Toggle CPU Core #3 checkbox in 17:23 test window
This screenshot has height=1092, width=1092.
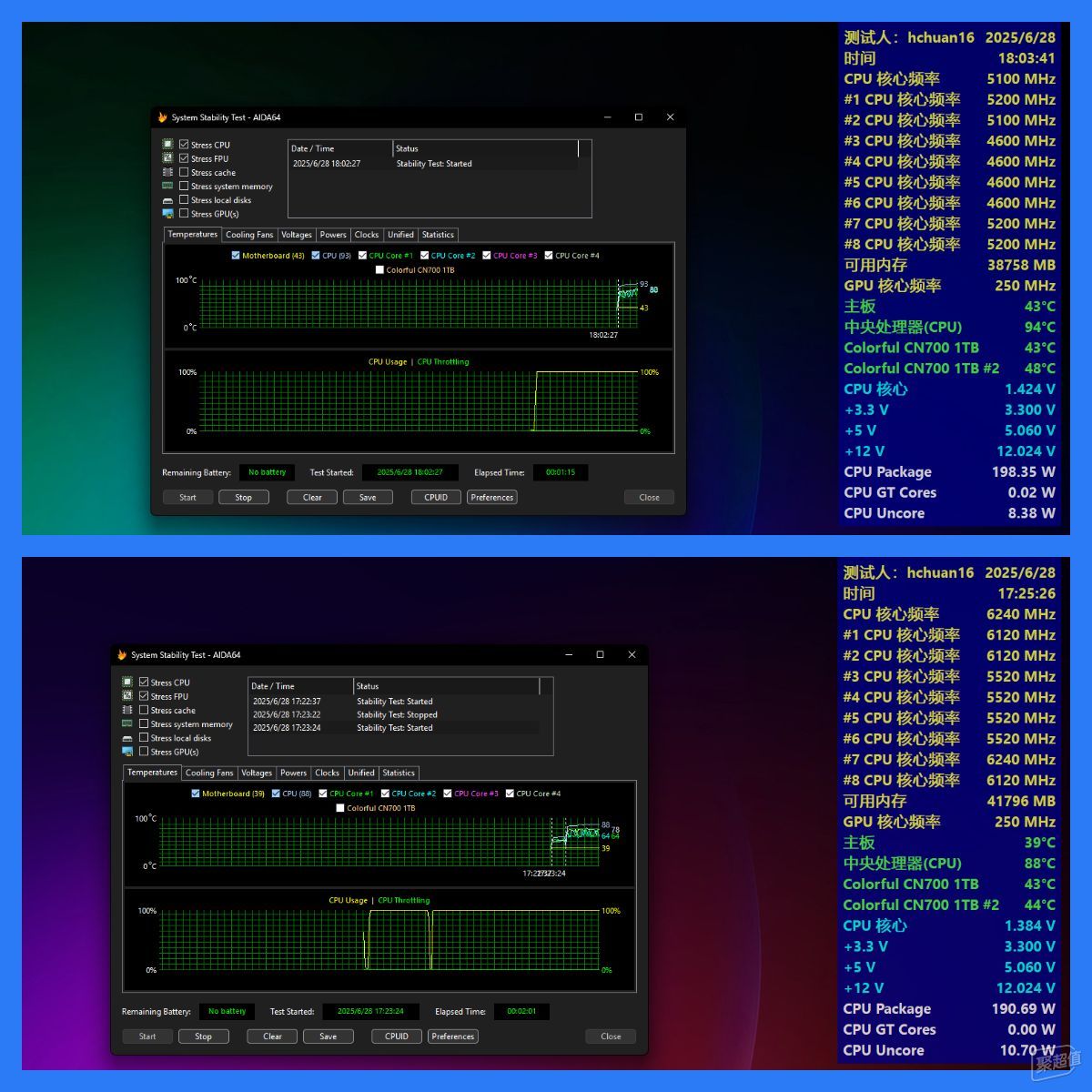pyautogui.click(x=448, y=794)
